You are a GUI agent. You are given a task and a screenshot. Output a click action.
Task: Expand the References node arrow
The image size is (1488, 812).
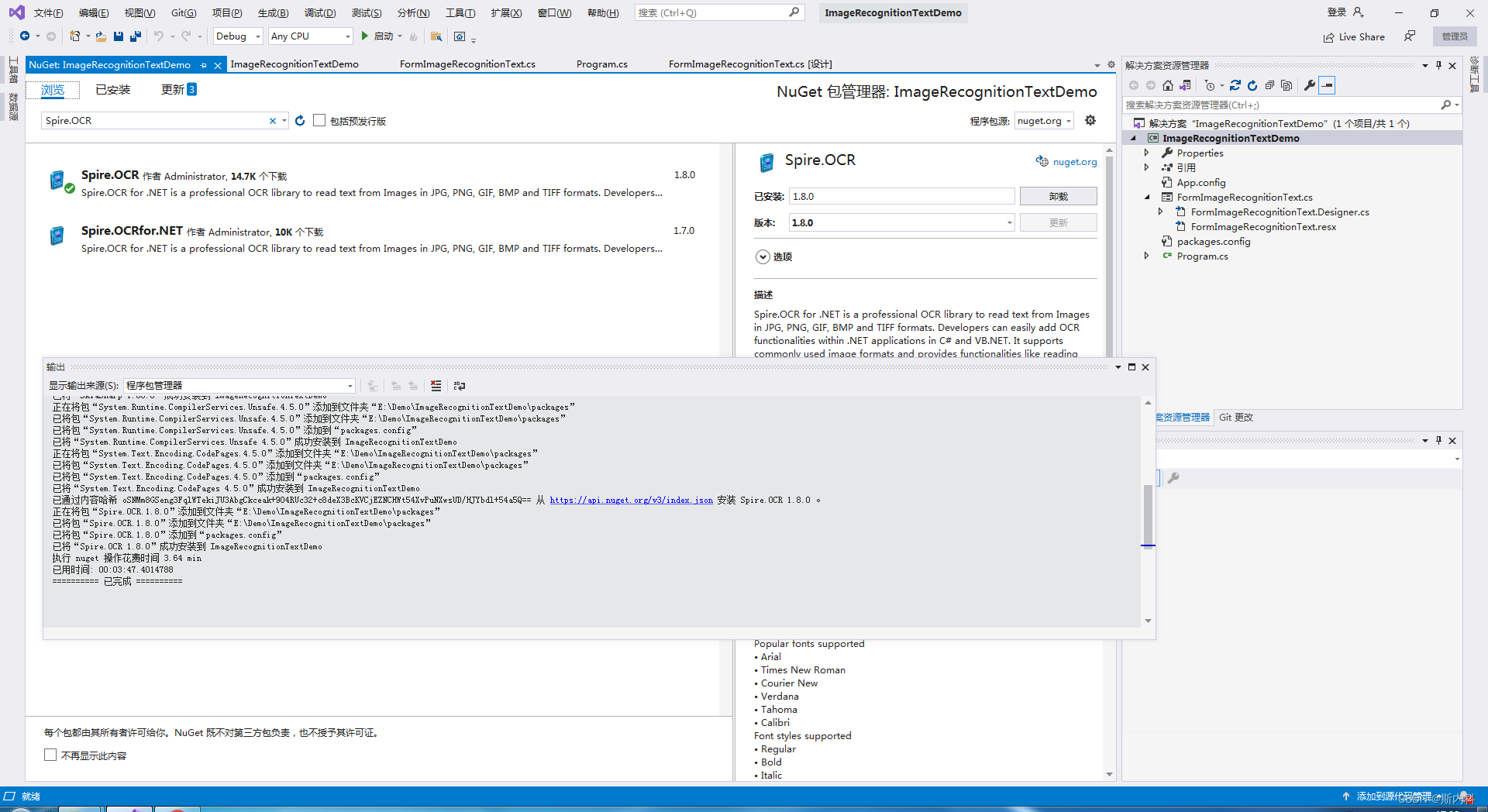coord(1146,167)
